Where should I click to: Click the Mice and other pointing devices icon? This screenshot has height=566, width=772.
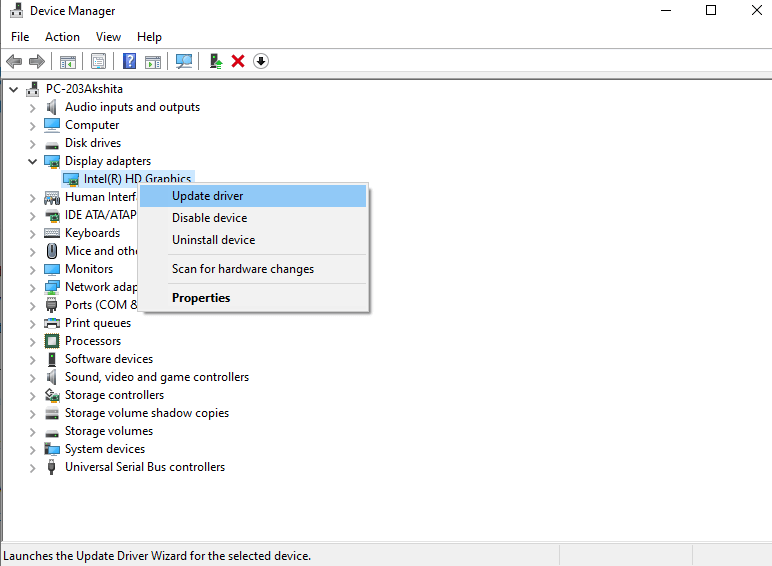pyautogui.click(x=52, y=251)
